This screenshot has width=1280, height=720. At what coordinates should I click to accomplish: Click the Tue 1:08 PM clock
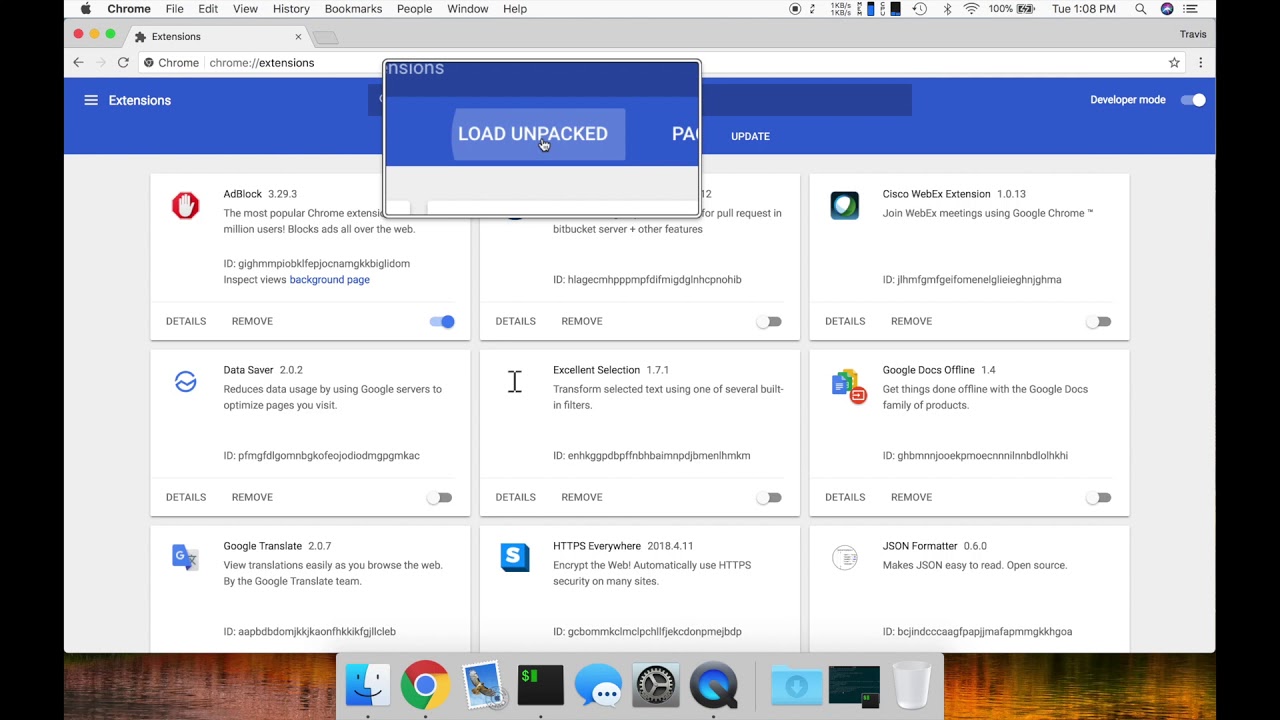1084,9
